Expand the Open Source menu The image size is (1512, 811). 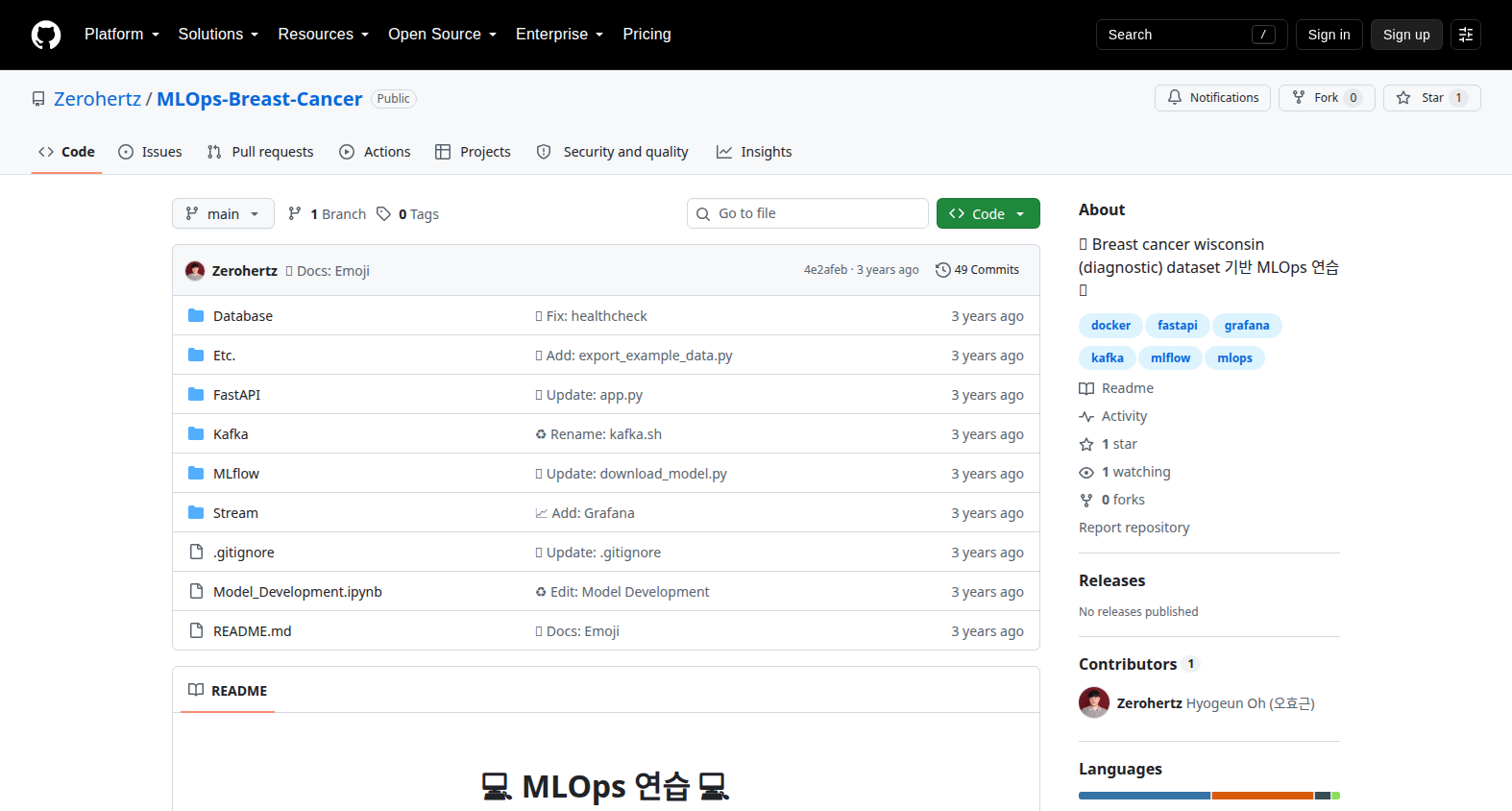443,35
